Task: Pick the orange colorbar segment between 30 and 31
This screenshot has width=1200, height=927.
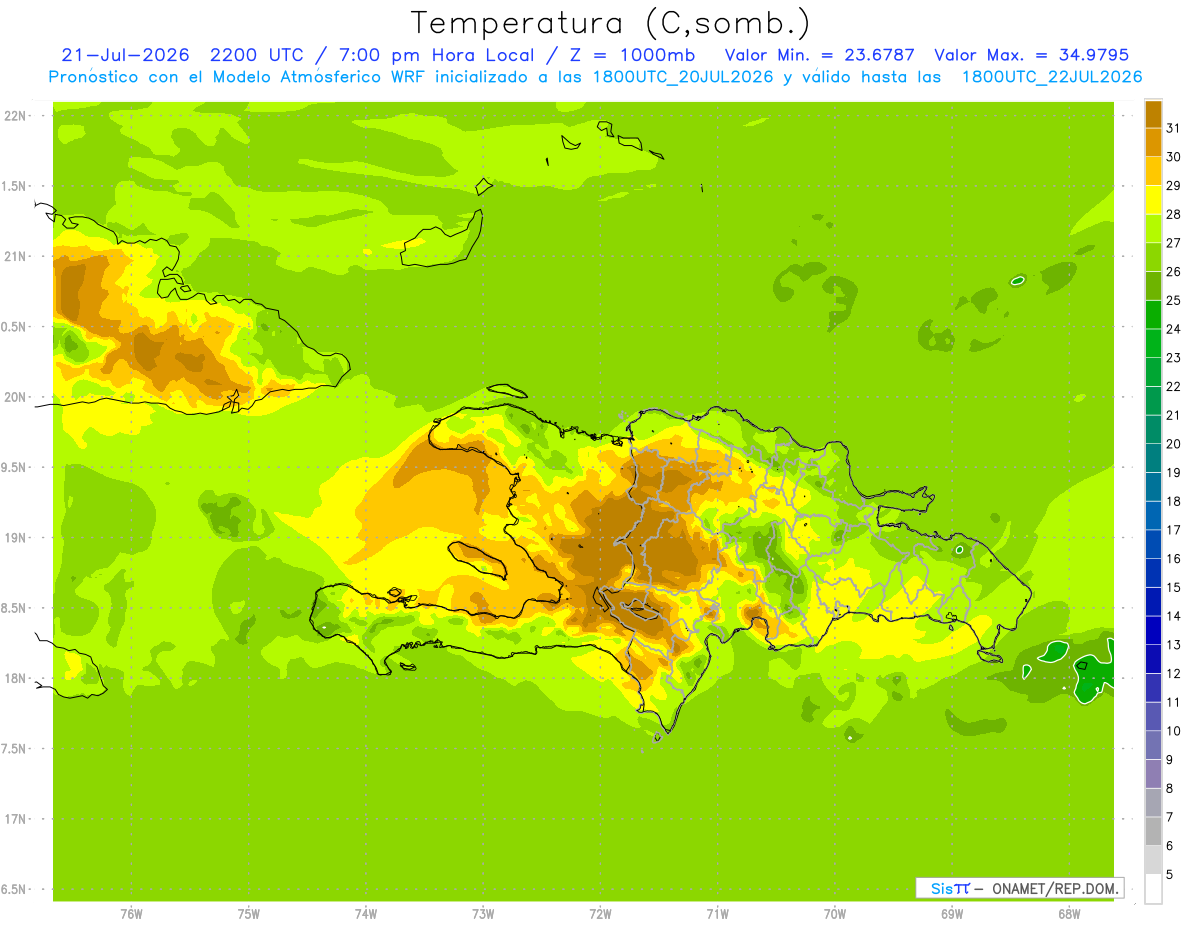Action: (x=1153, y=142)
